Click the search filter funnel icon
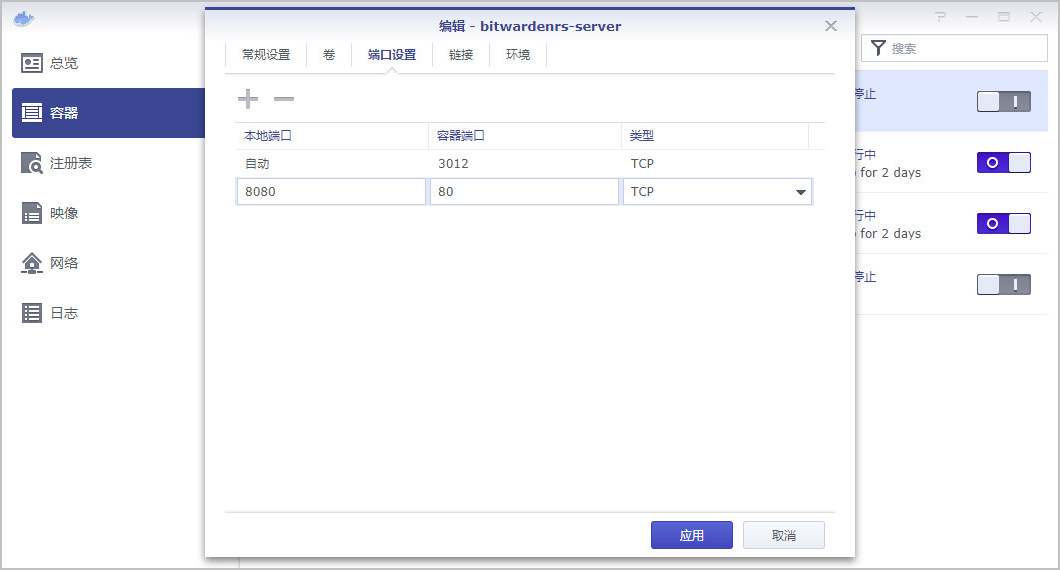 click(x=877, y=48)
